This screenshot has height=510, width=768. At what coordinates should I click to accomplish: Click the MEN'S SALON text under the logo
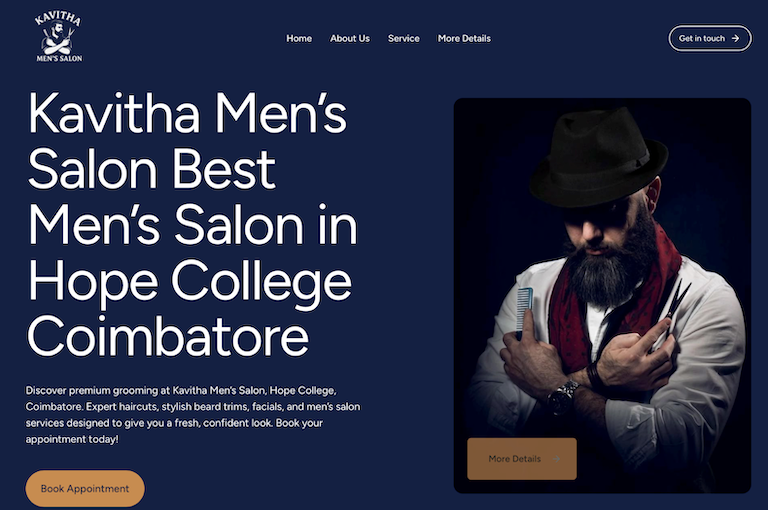pos(59,58)
